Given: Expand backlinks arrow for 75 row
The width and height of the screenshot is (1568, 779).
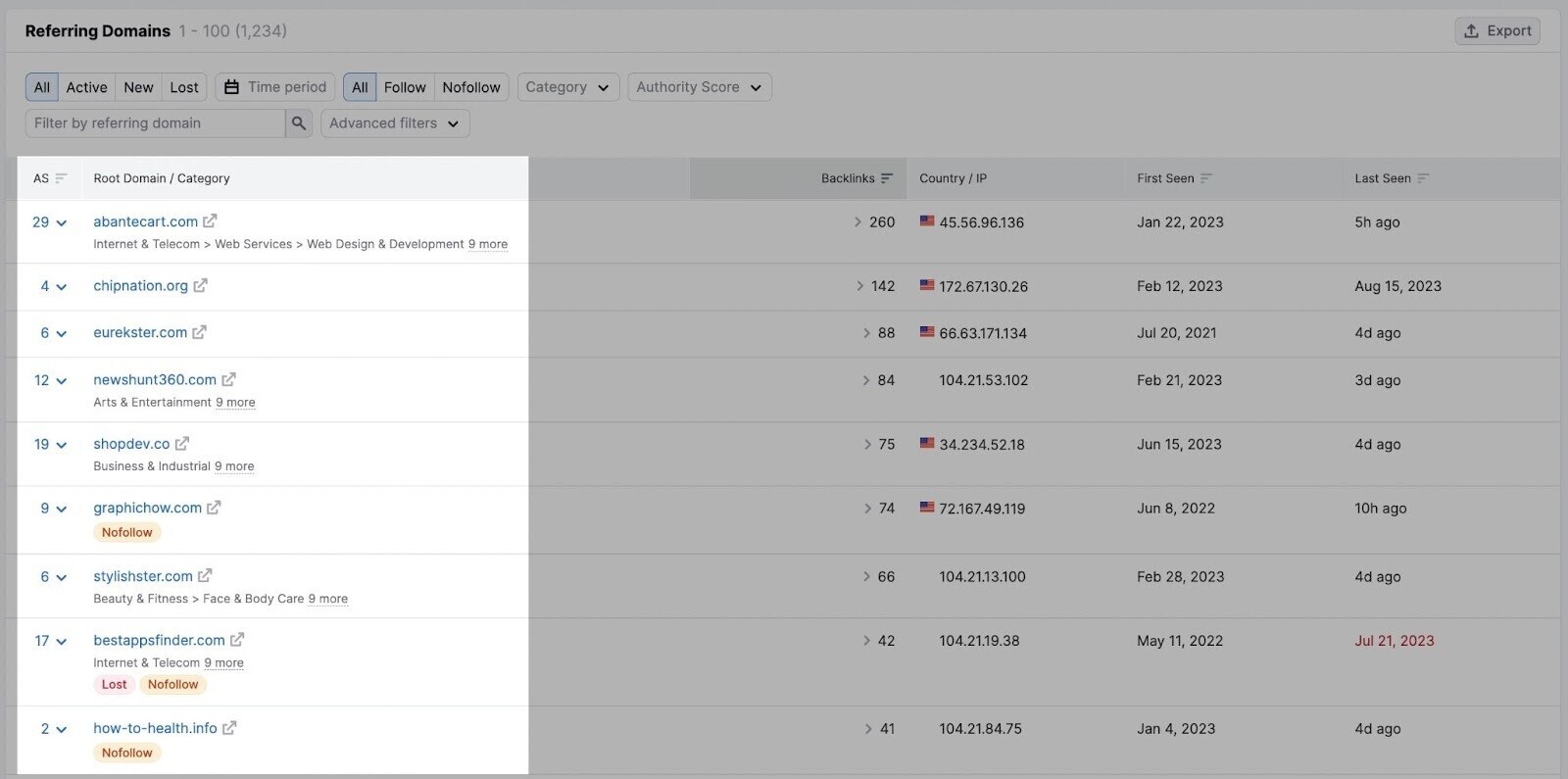Looking at the screenshot, I should pos(867,445).
